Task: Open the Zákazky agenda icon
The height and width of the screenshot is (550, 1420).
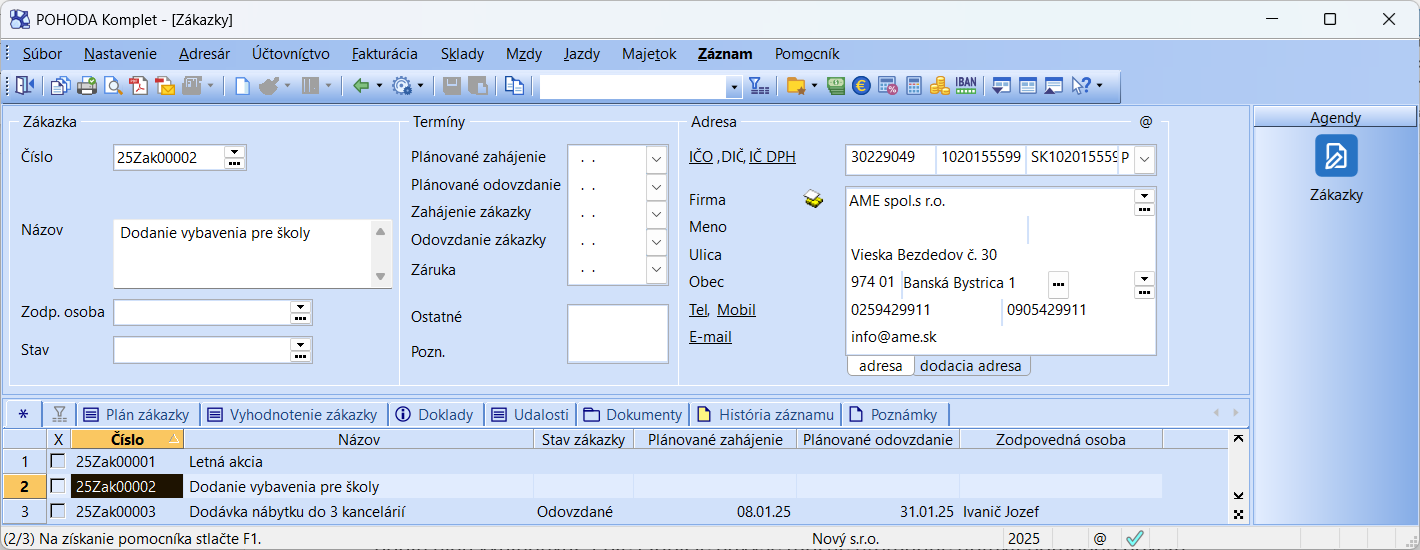Action: [1336, 157]
